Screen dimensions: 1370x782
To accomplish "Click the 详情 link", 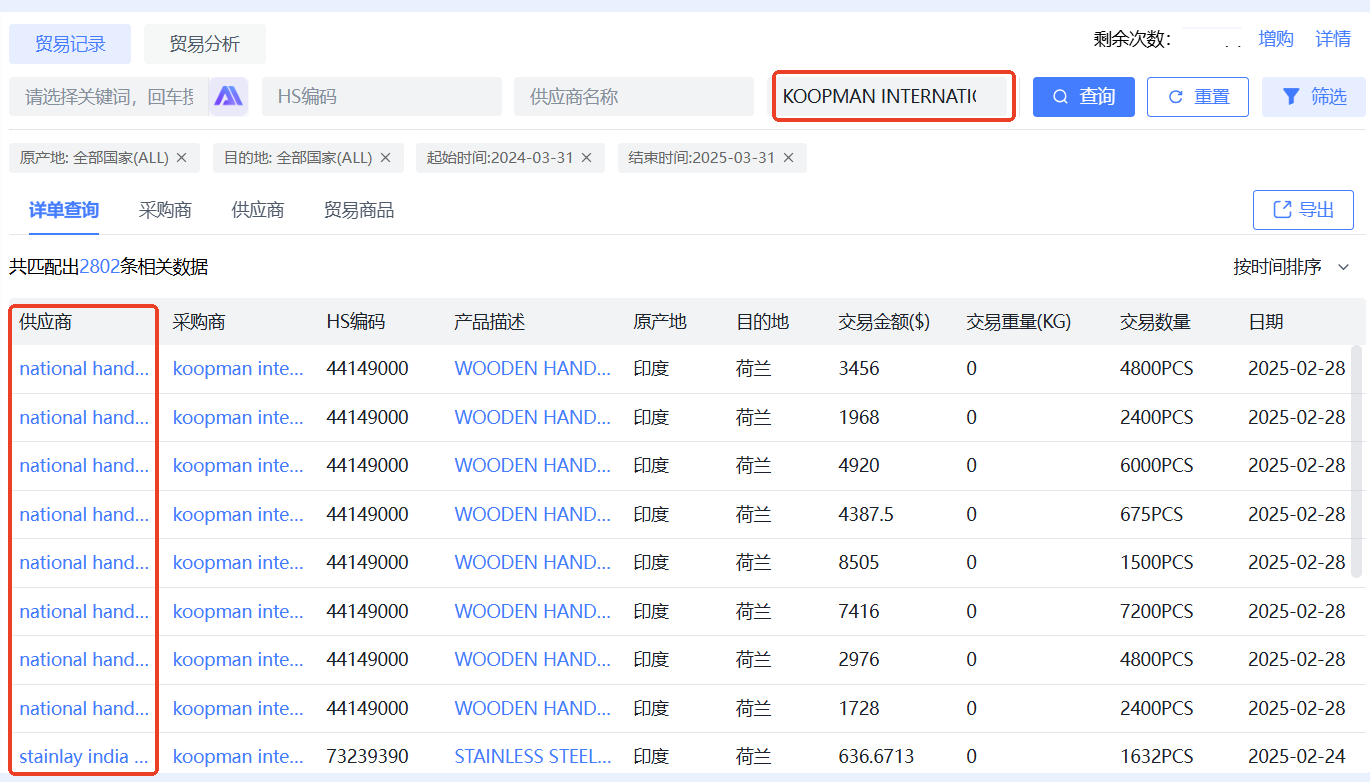I will (1333, 39).
